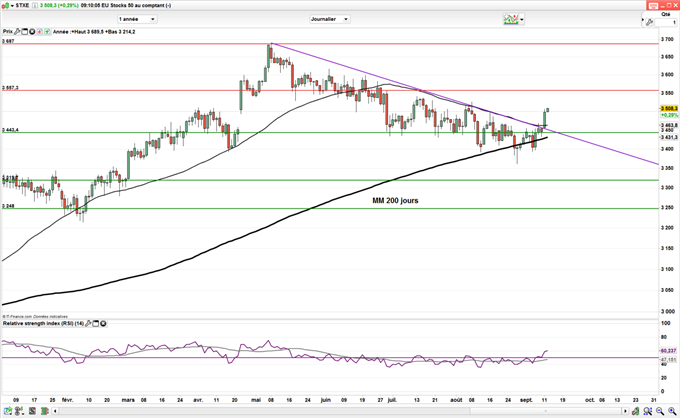Click the green indicator icon in Prix toolbar
The width and height of the screenshot is (680, 418).
point(47,32)
